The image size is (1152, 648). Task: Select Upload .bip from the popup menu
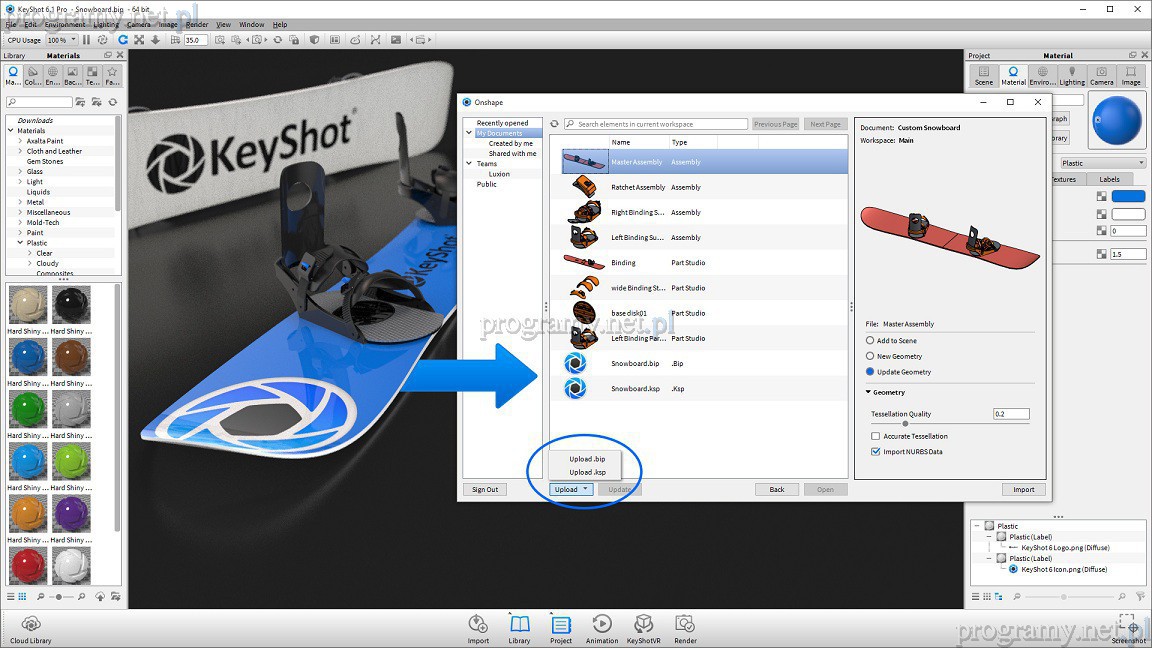[587, 459]
